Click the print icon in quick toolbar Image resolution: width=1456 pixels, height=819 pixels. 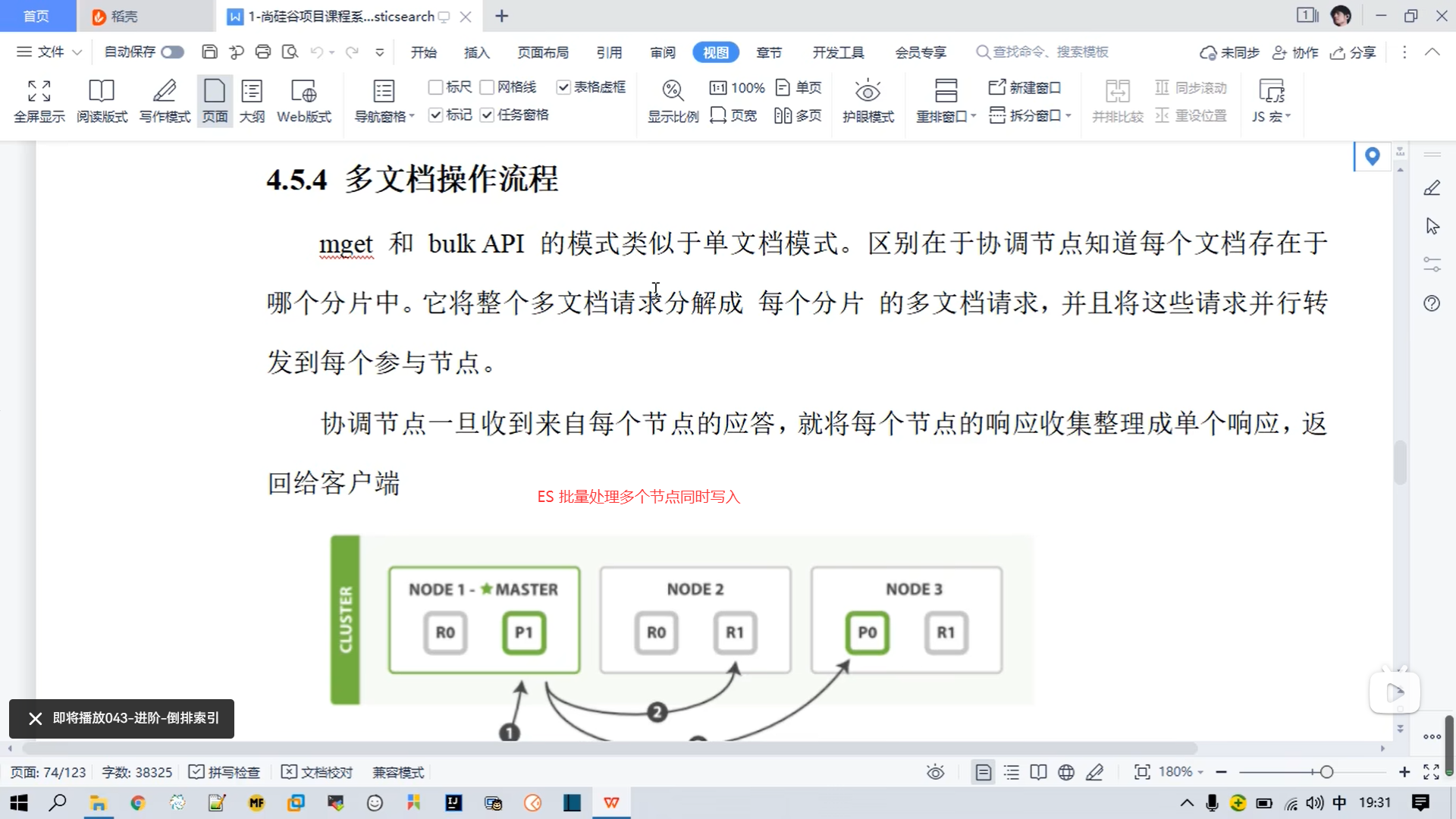click(263, 52)
